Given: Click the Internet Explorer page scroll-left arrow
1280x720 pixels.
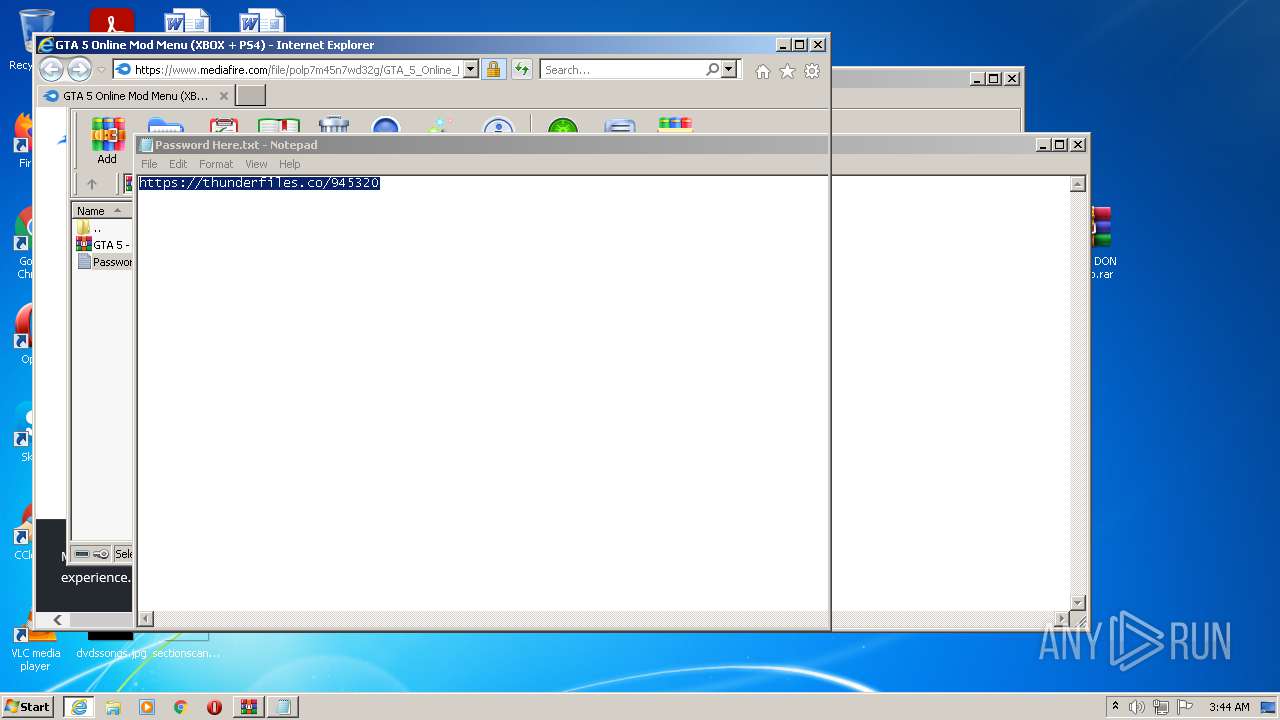Looking at the screenshot, I should click(57, 620).
